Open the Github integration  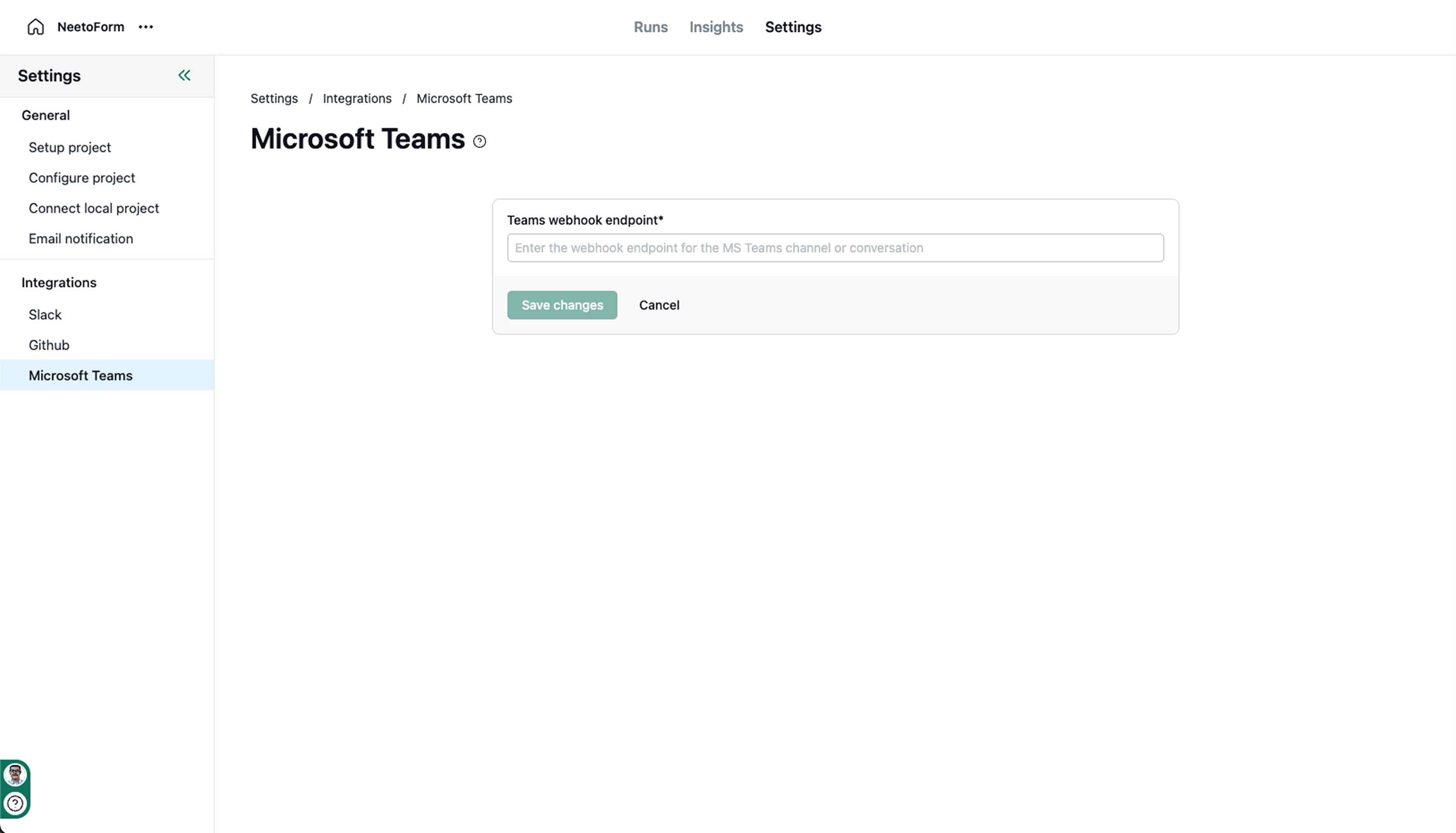[49, 345]
